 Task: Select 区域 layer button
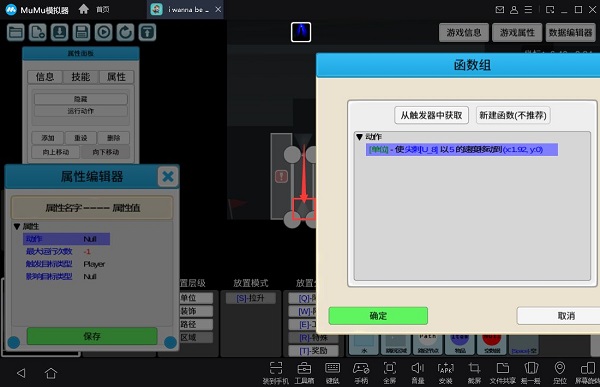[x=196, y=337]
